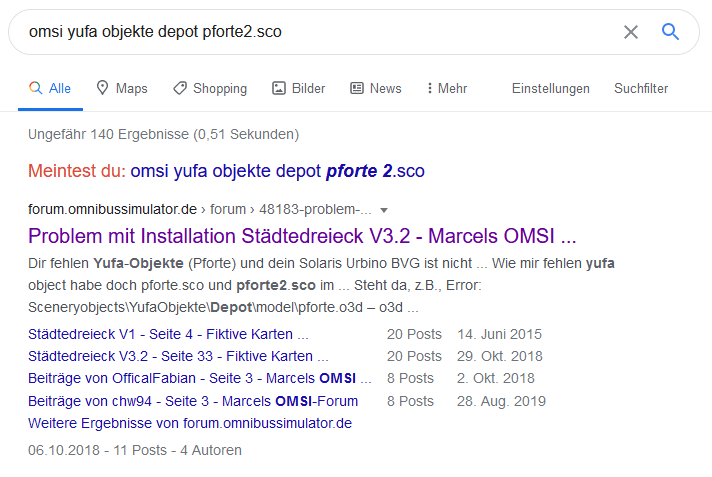Switch to the Bilder tab

[x=308, y=89]
